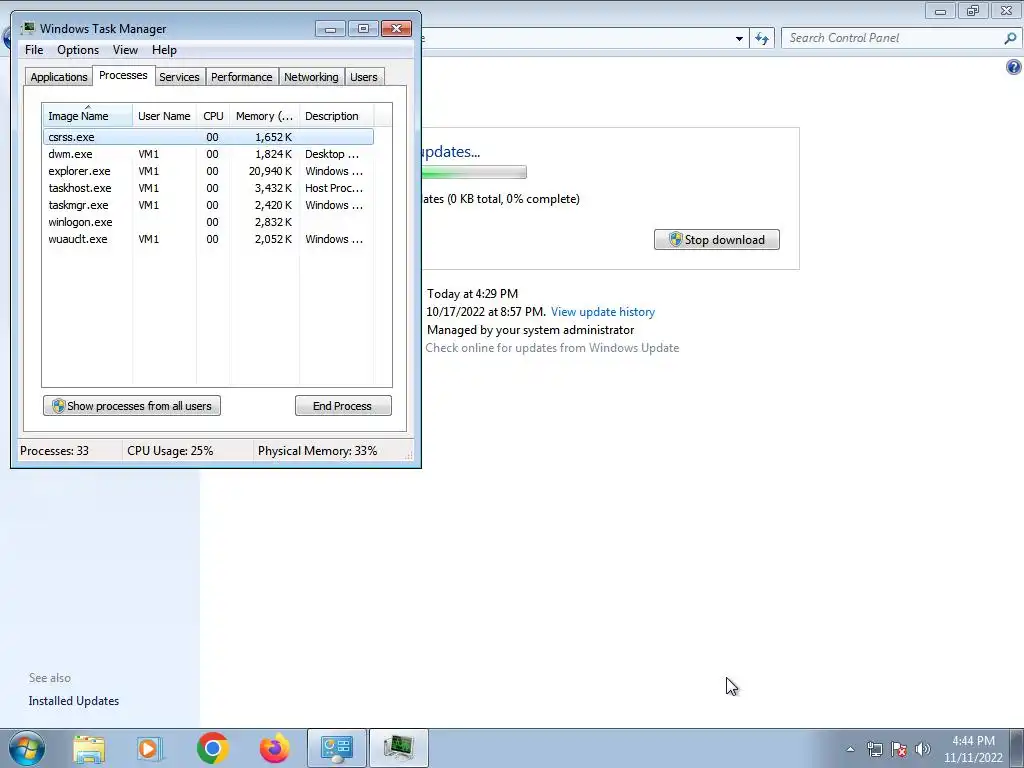The height and width of the screenshot is (768, 1024).
Task: Open the Windows Start orb
Action: [26, 748]
